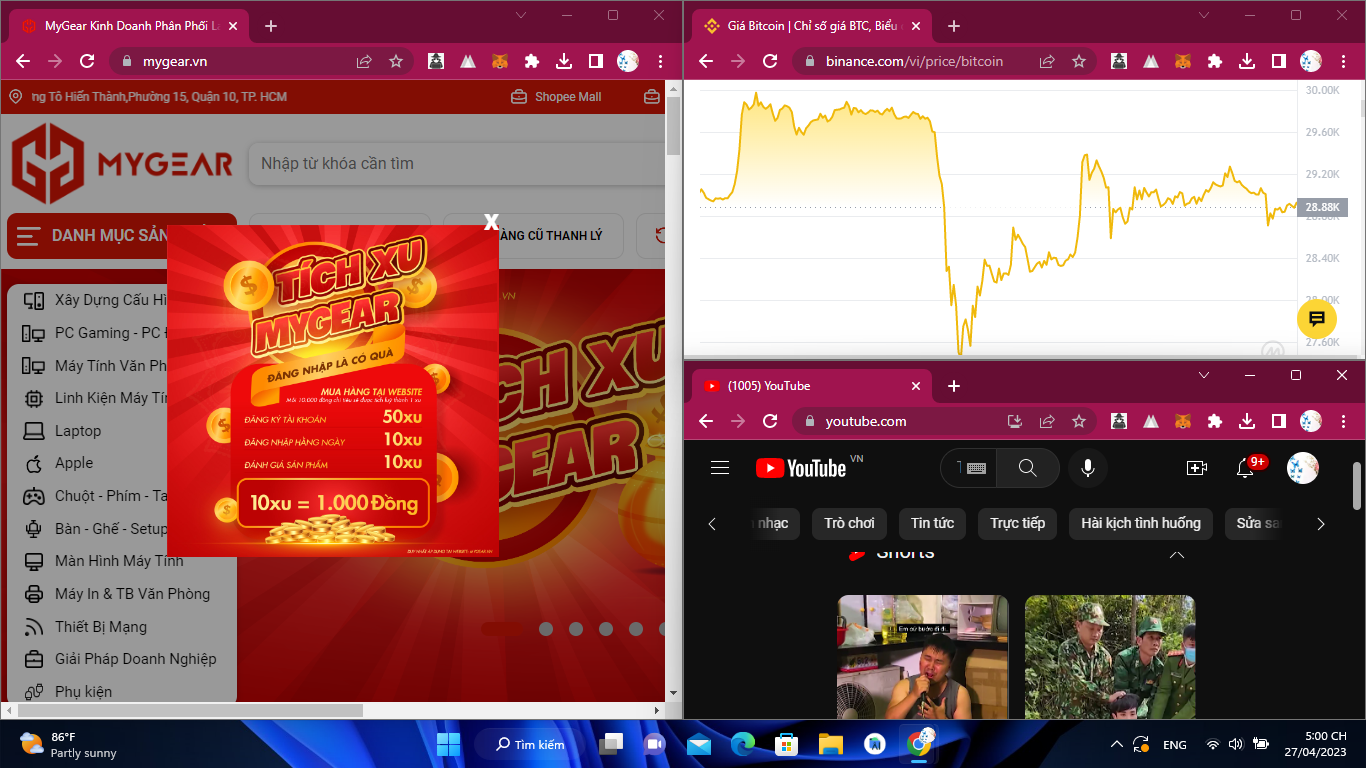Select the fourth banner carousel dot
This screenshot has height=768, width=1366.
[606, 629]
